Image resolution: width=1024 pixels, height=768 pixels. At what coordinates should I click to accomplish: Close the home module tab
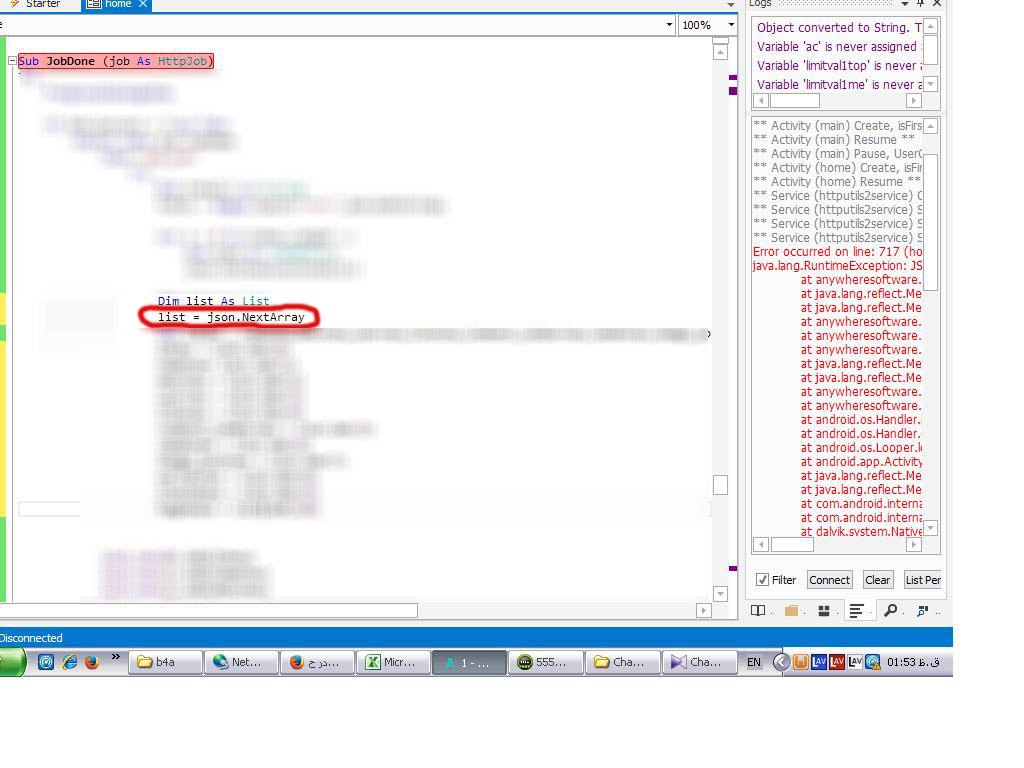tap(143, 4)
